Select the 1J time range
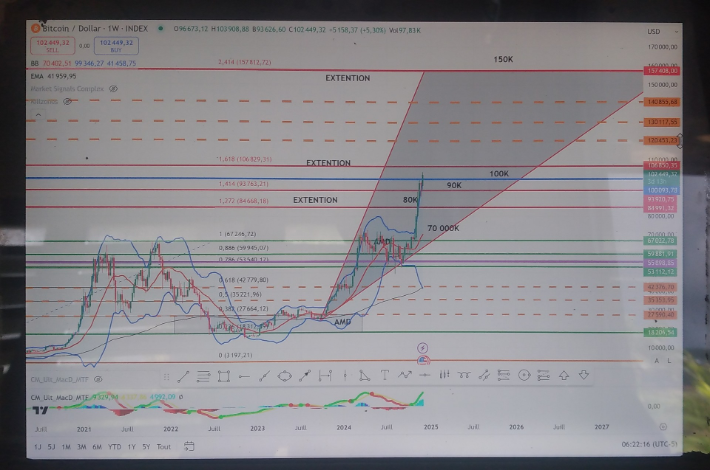710x470 pixels. click(38, 447)
